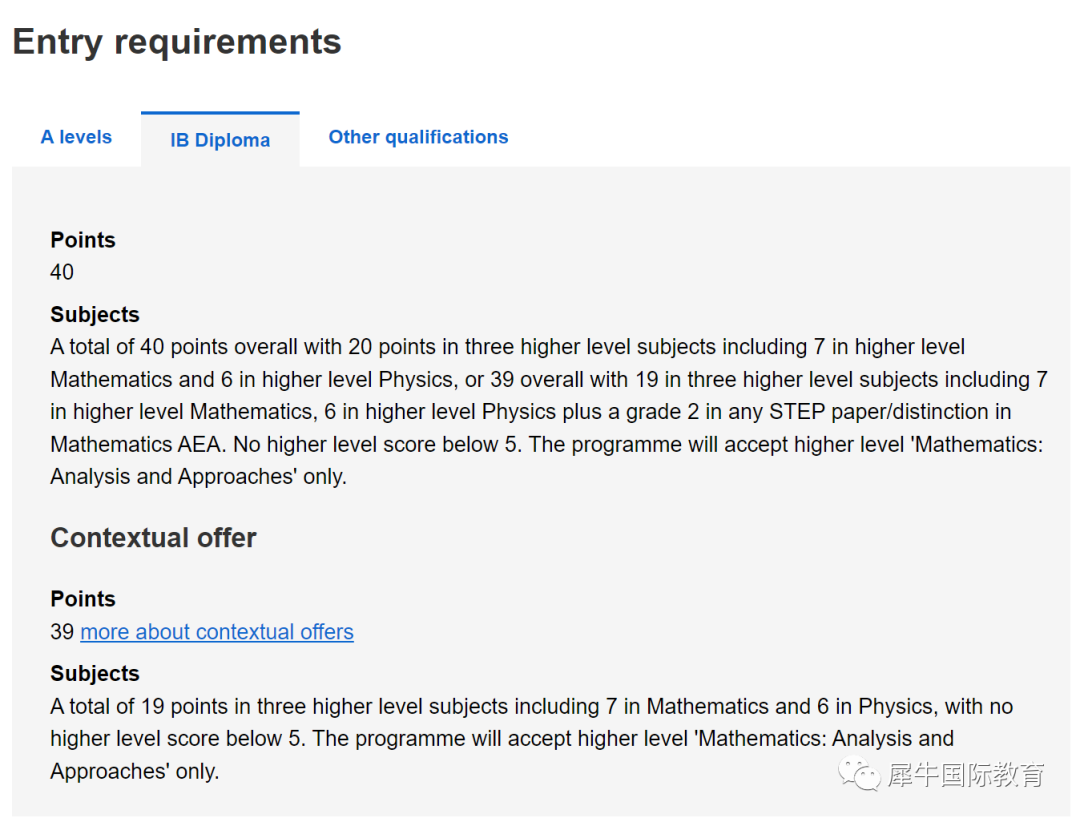Click the 犀牛国际教育 watermark text

coord(965,774)
